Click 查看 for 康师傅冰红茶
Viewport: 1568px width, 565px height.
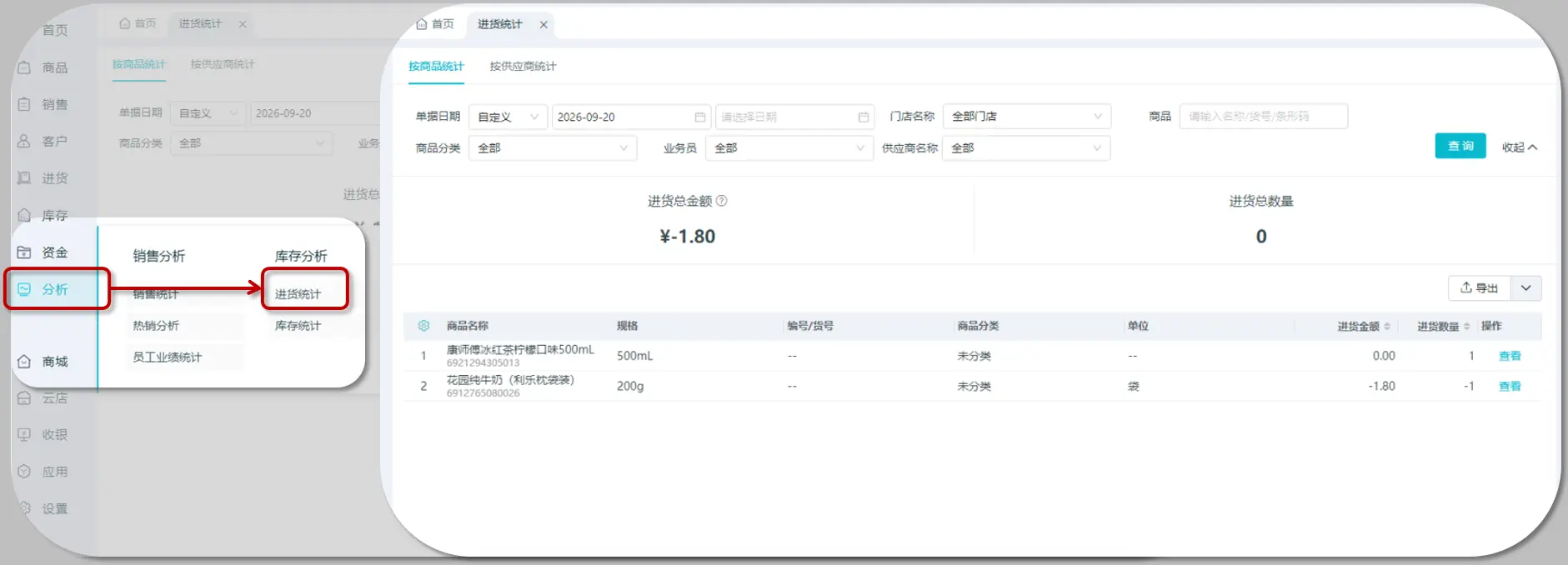click(x=1510, y=356)
